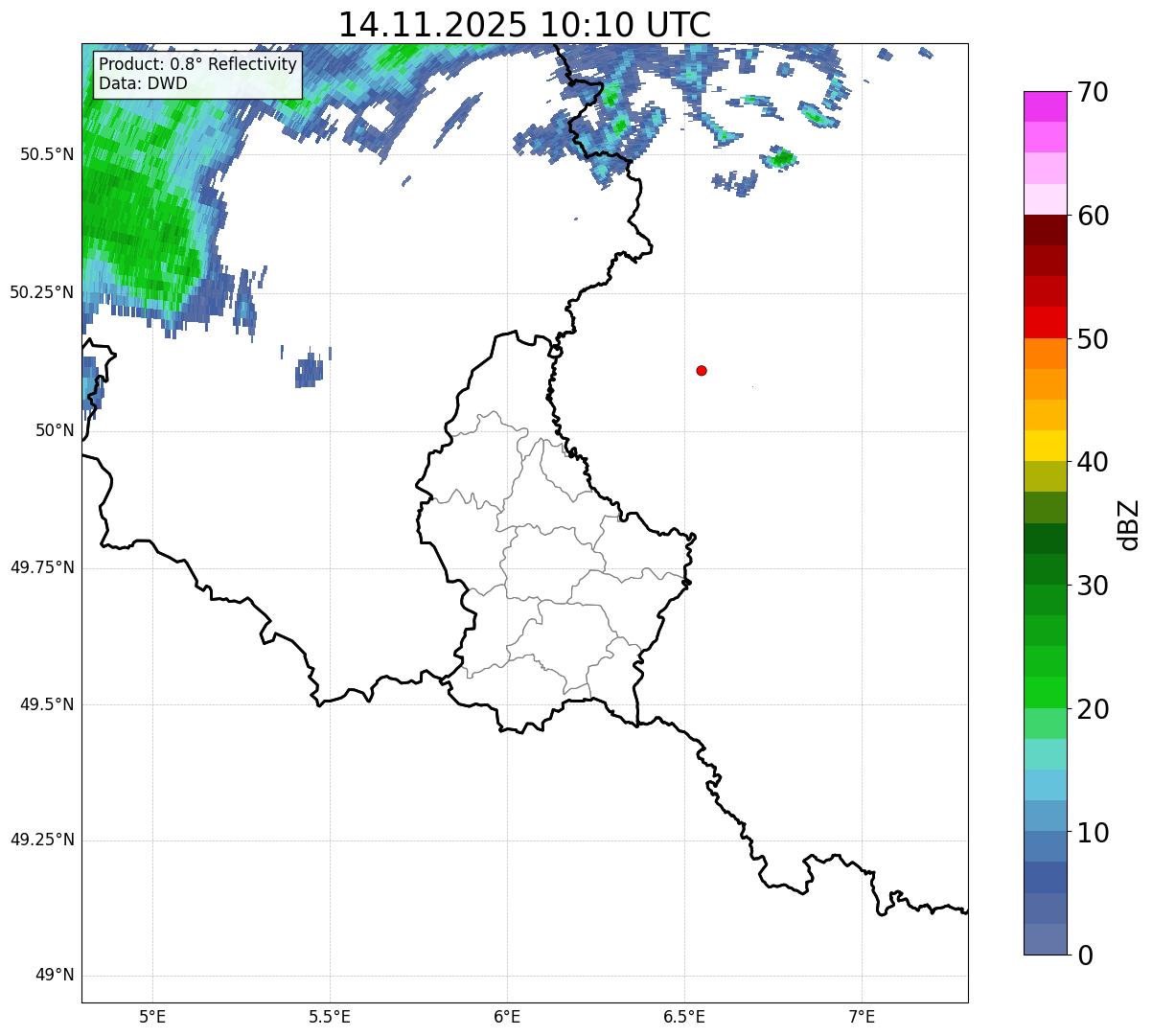This screenshot has width=1152, height=1036.
Task: Click the colorbar tick label 30
Action: click(x=1092, y=586)
